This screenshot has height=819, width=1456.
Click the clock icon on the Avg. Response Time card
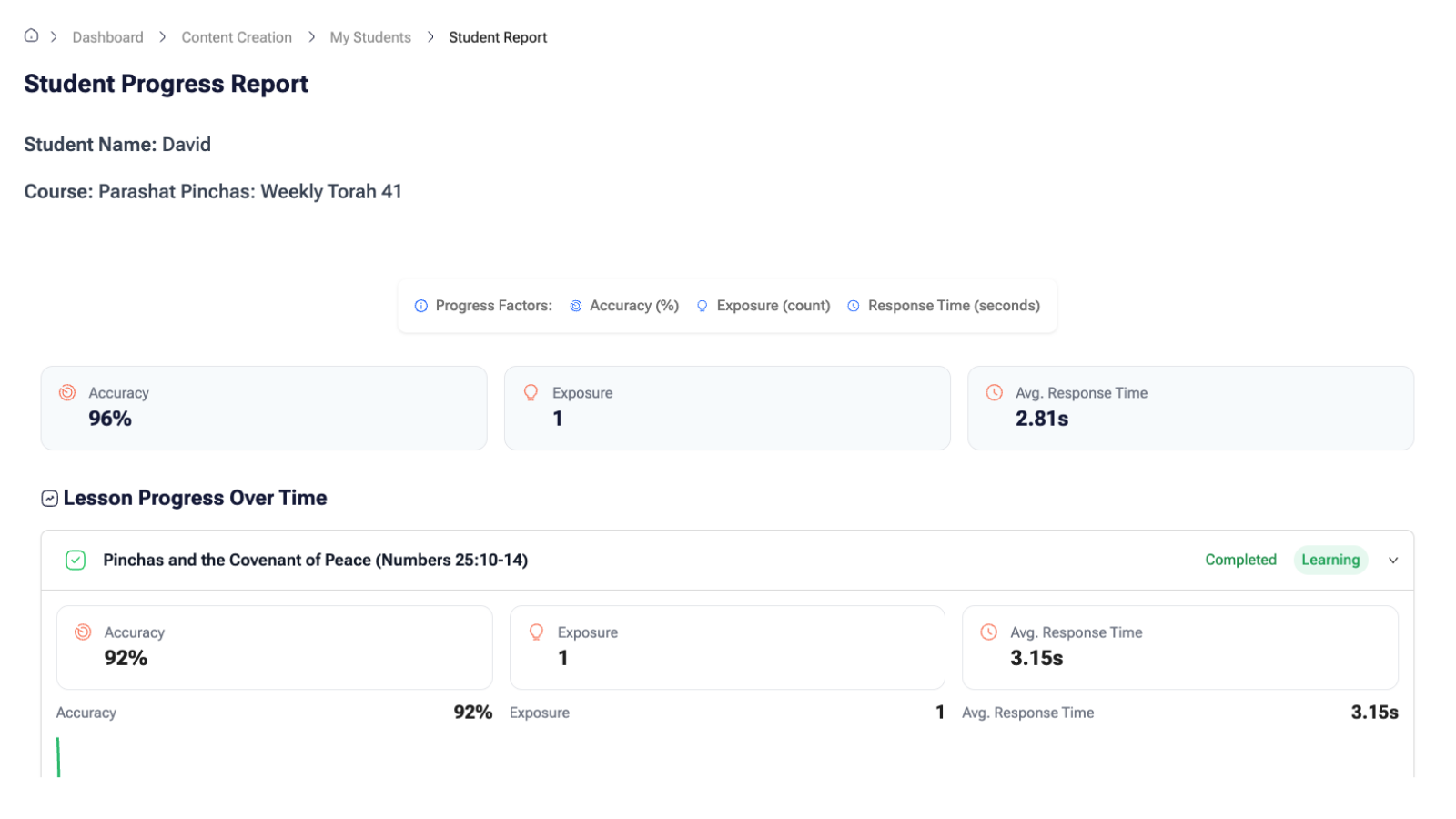[994, 392]
